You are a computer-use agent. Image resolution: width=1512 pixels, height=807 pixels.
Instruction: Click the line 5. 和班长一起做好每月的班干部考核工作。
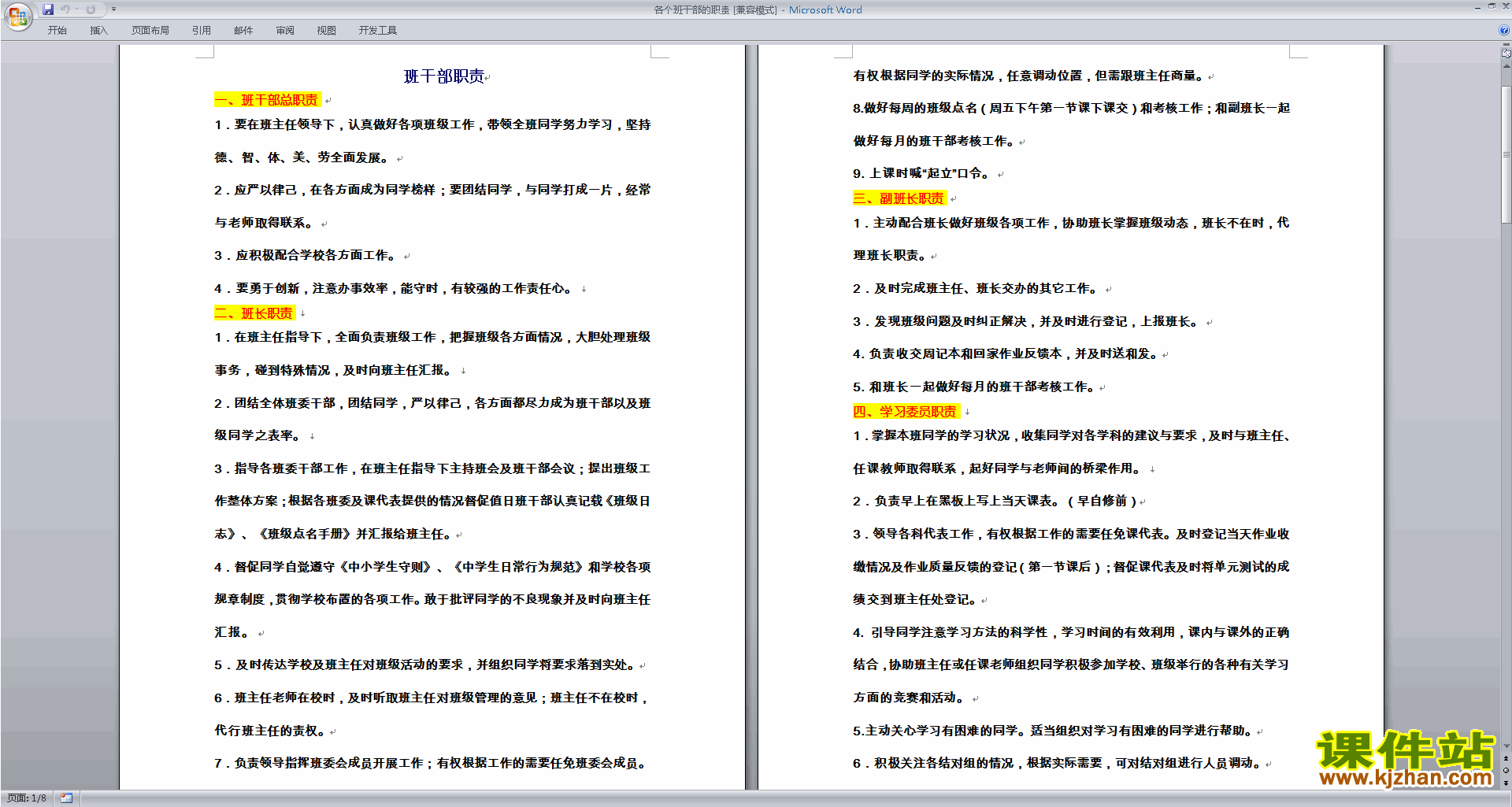pos(975,387)
